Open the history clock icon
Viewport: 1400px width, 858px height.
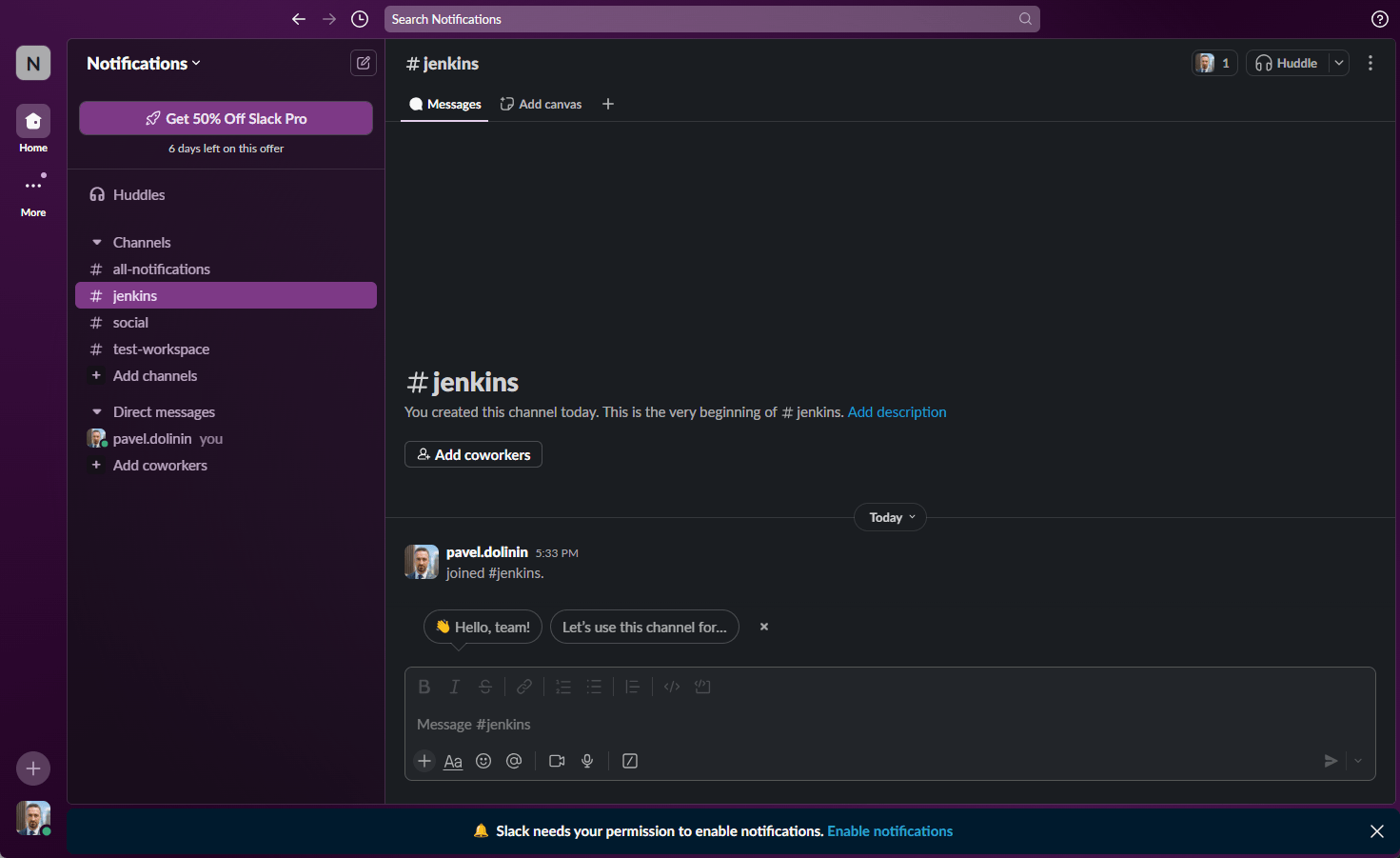360,19
